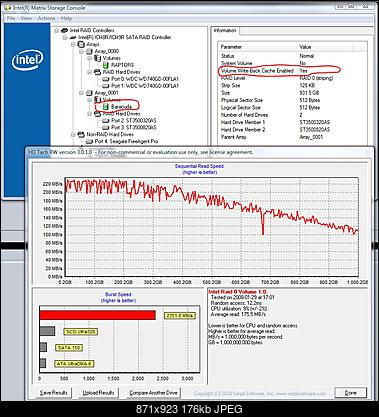379x417 pixels.
Task: Collapse the Intel RAID Controllers root node
Action: (x=57, y=30)
